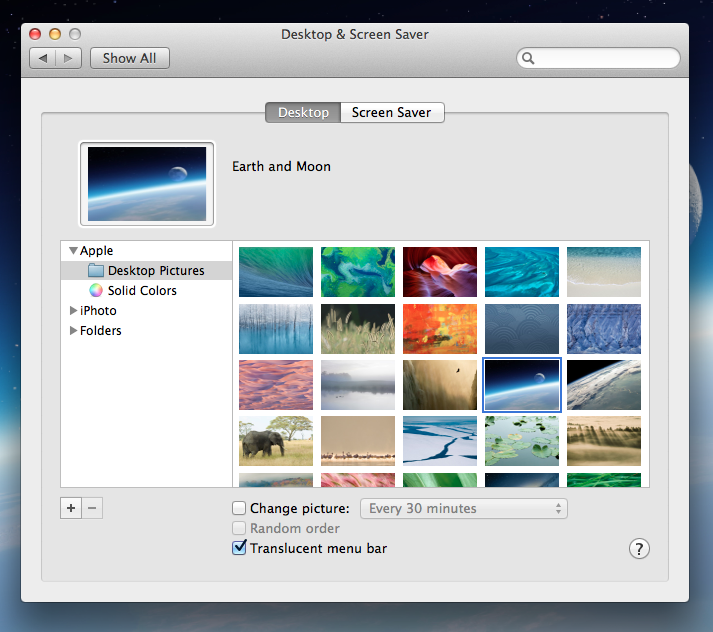Screen dimensions: 713x632
Task: Disable the Translucent menu bar checkbox
Action: [239, 548]
